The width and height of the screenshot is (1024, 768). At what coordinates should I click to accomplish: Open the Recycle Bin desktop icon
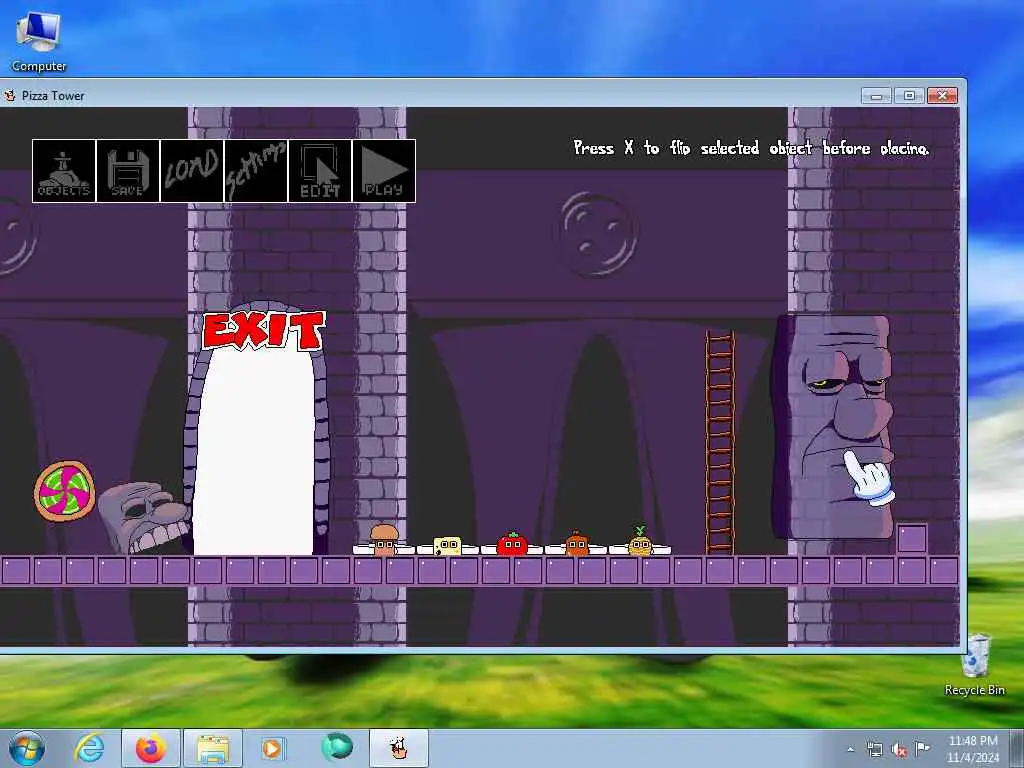(x=975, y=665)
